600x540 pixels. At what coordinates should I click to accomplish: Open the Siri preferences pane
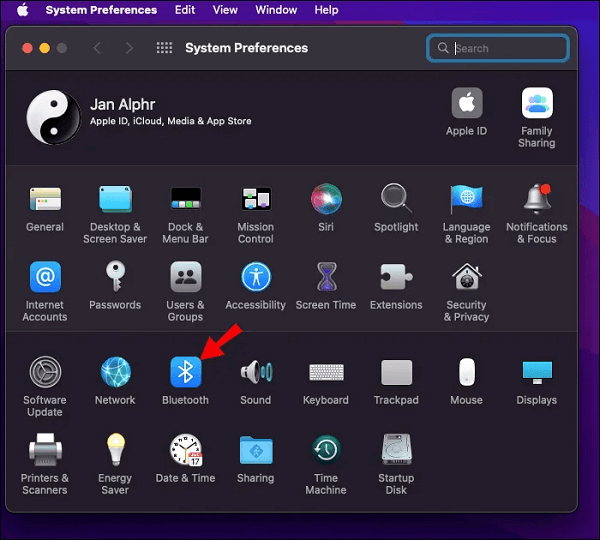click(326, 199)
